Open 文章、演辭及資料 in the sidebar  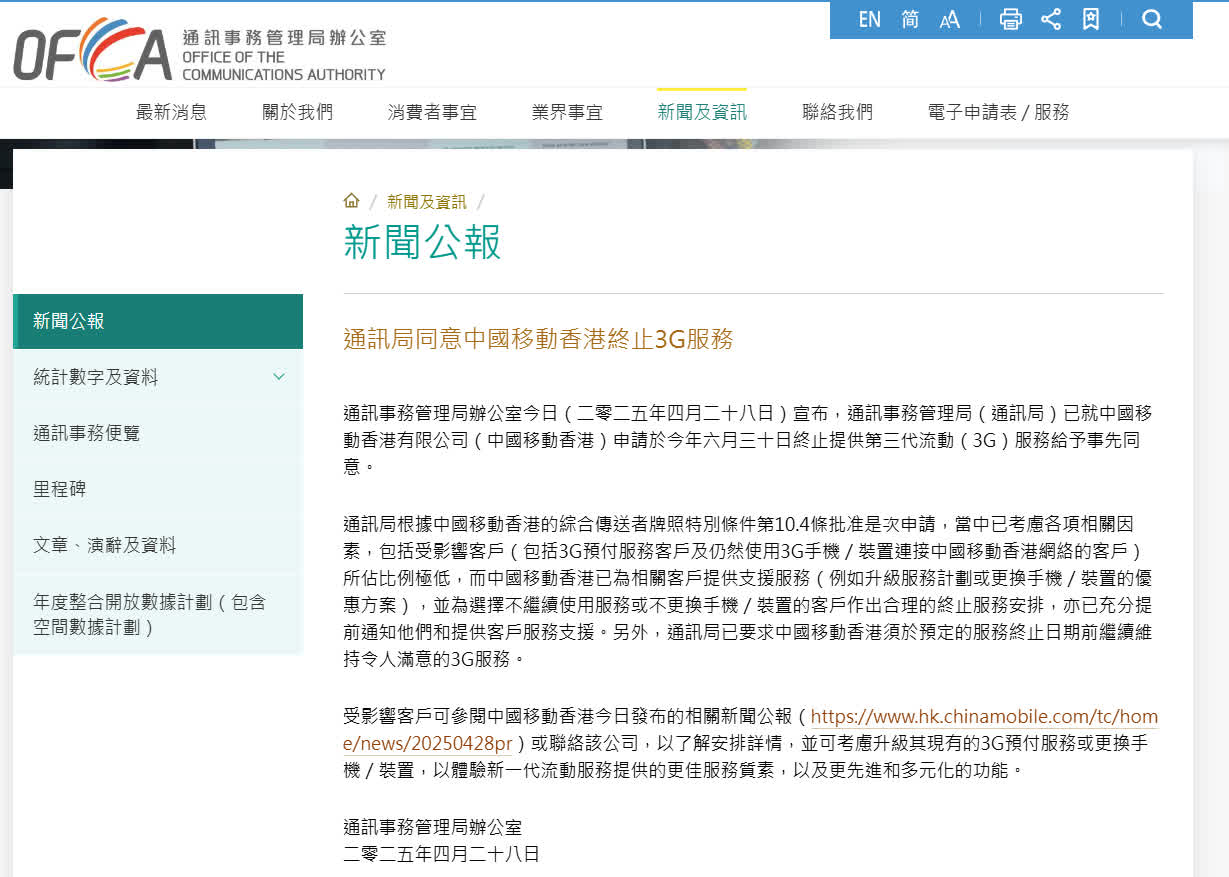(158, 545)
